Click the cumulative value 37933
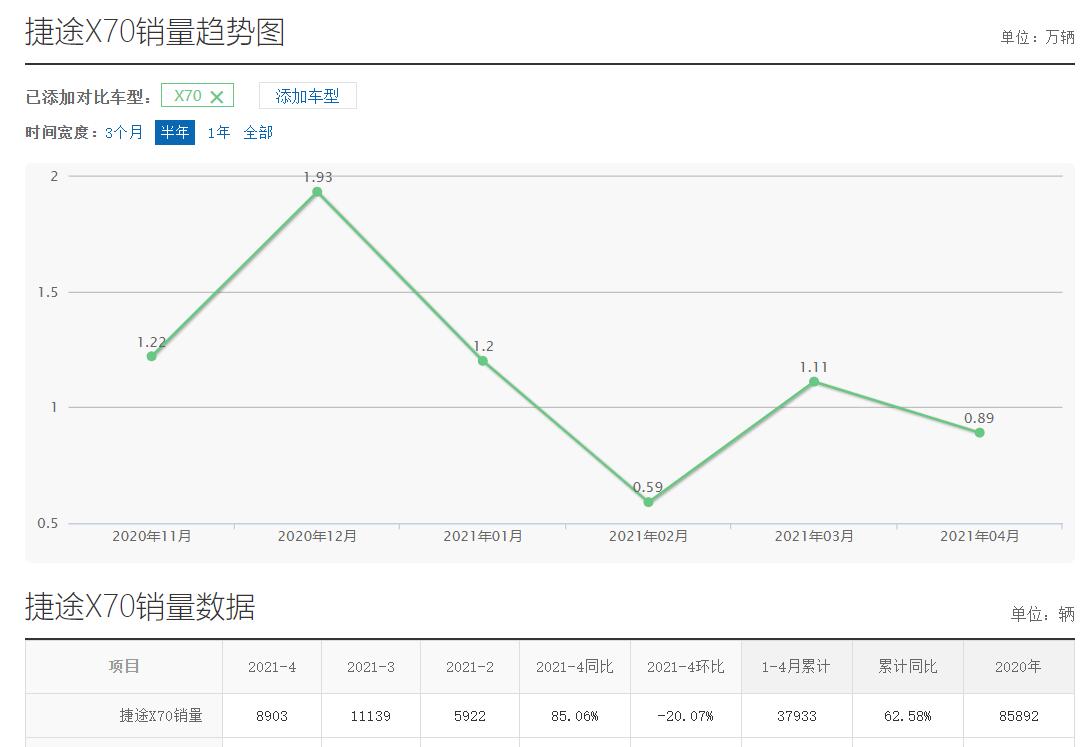Image resolution: width=1084 pixels, height=747 pixels. [796, 716]
